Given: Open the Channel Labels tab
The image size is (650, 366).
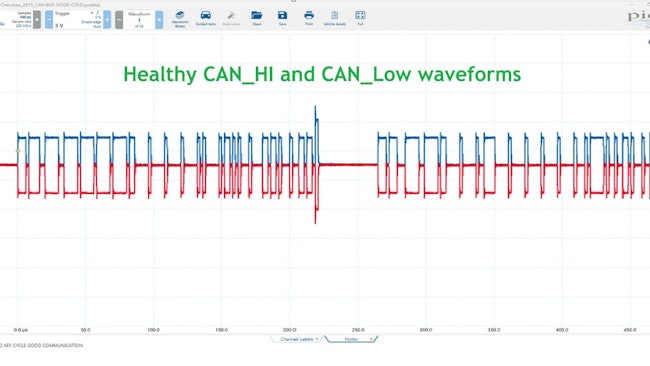Looking at the screenshot, I should coord(296,339).
